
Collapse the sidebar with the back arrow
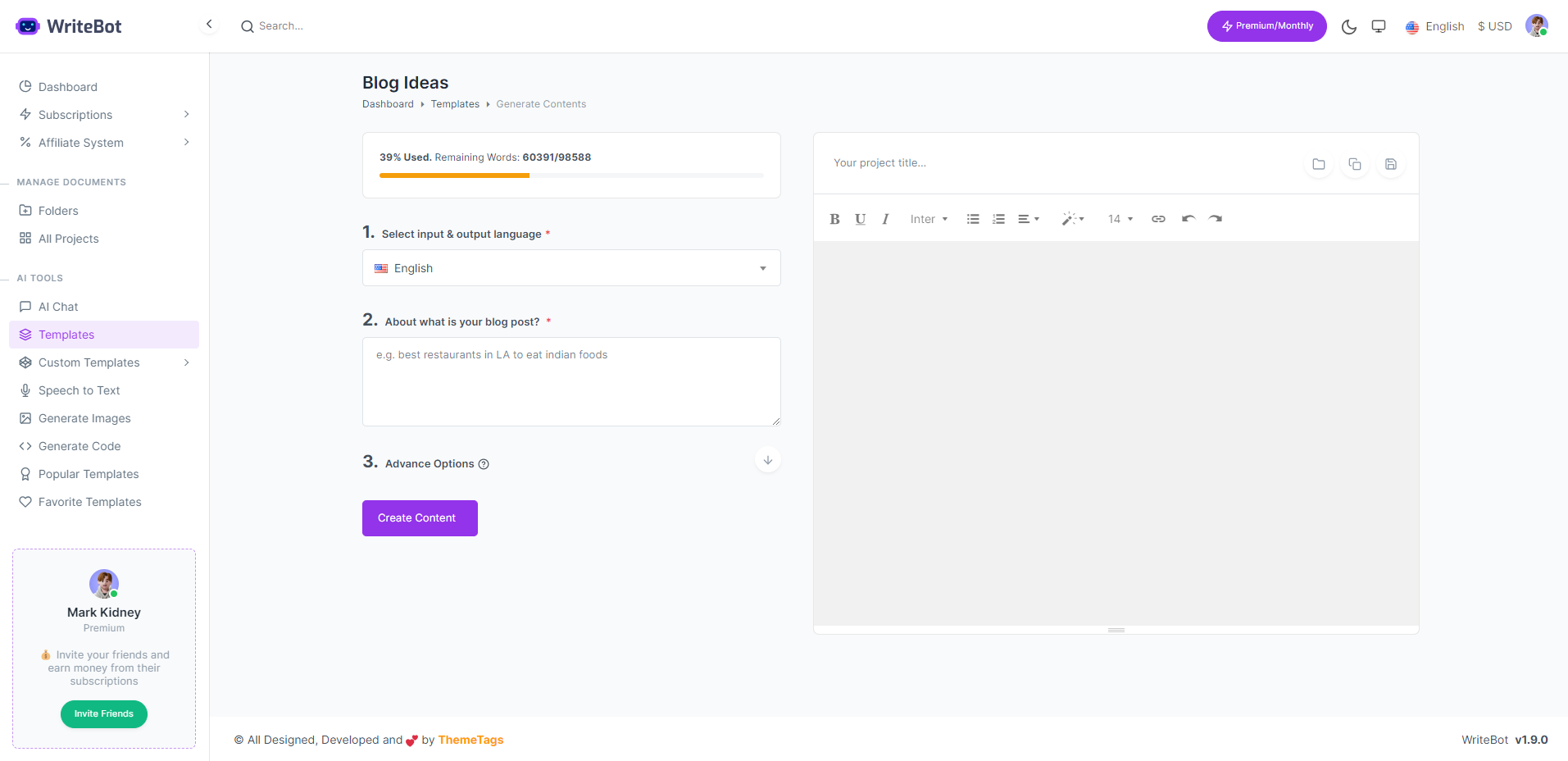pos(209,24)
